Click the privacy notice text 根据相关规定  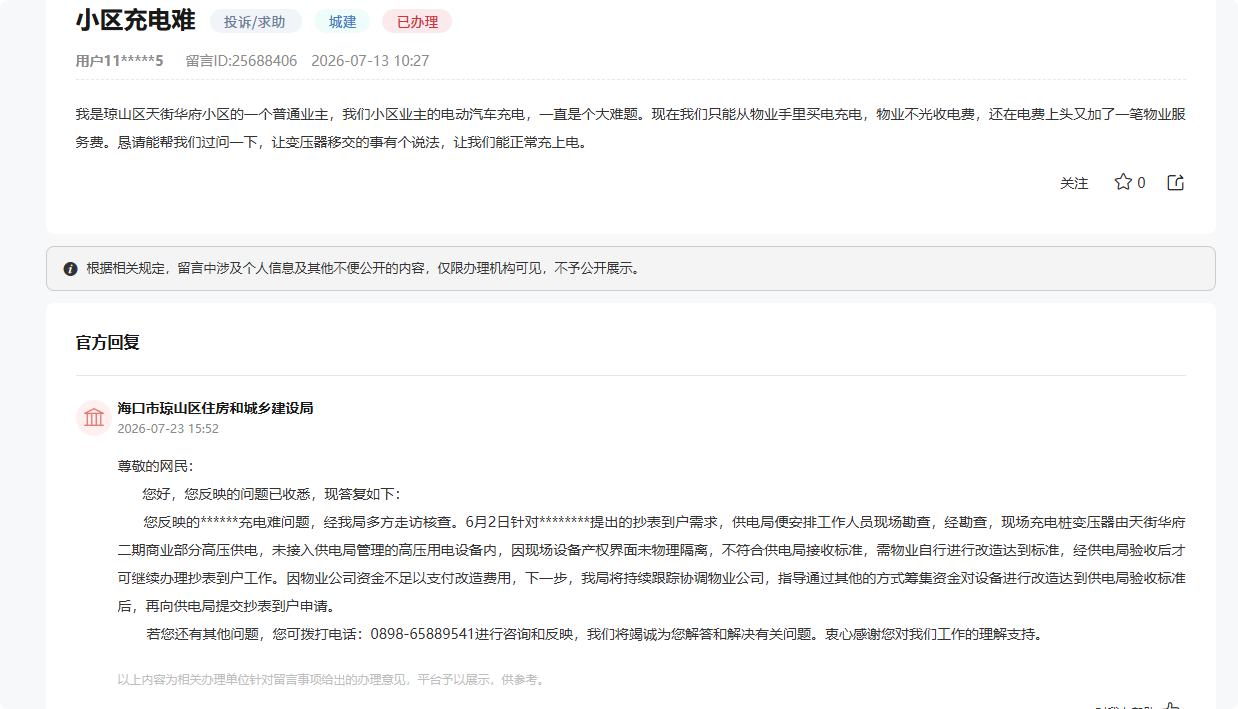click(x=363, y=269)
